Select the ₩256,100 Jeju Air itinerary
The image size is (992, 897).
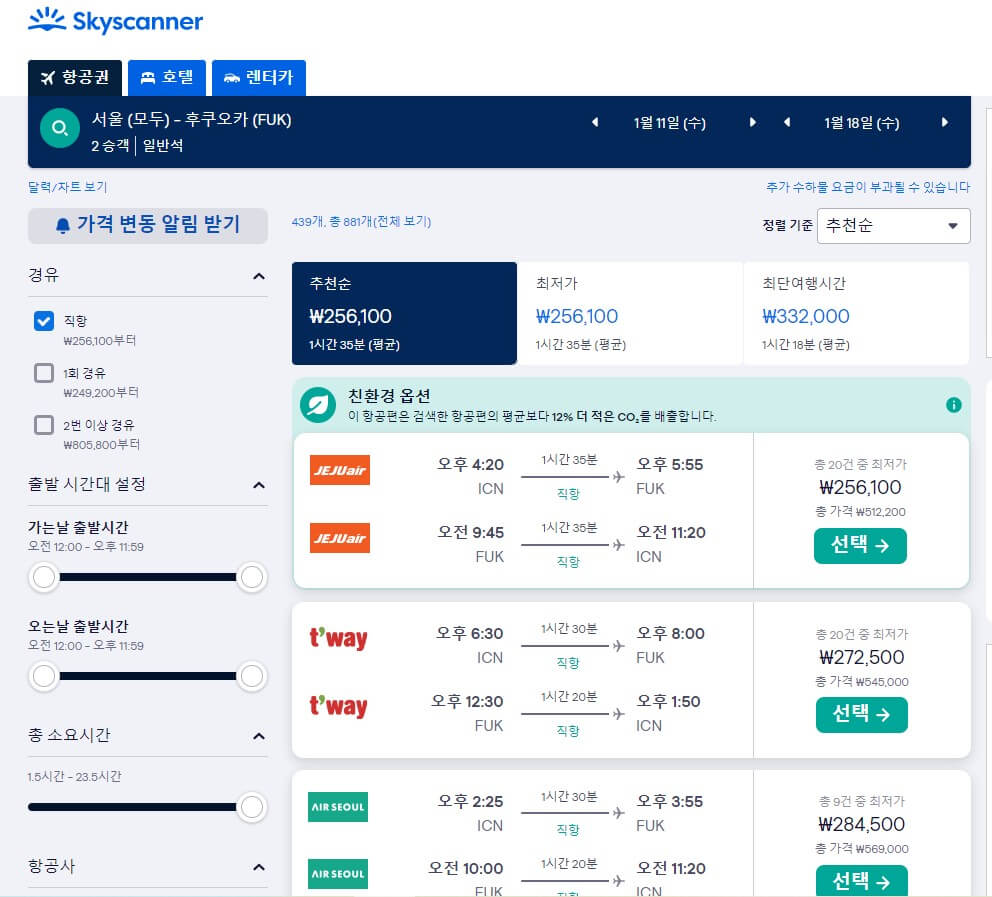click(x=860, y=545)
